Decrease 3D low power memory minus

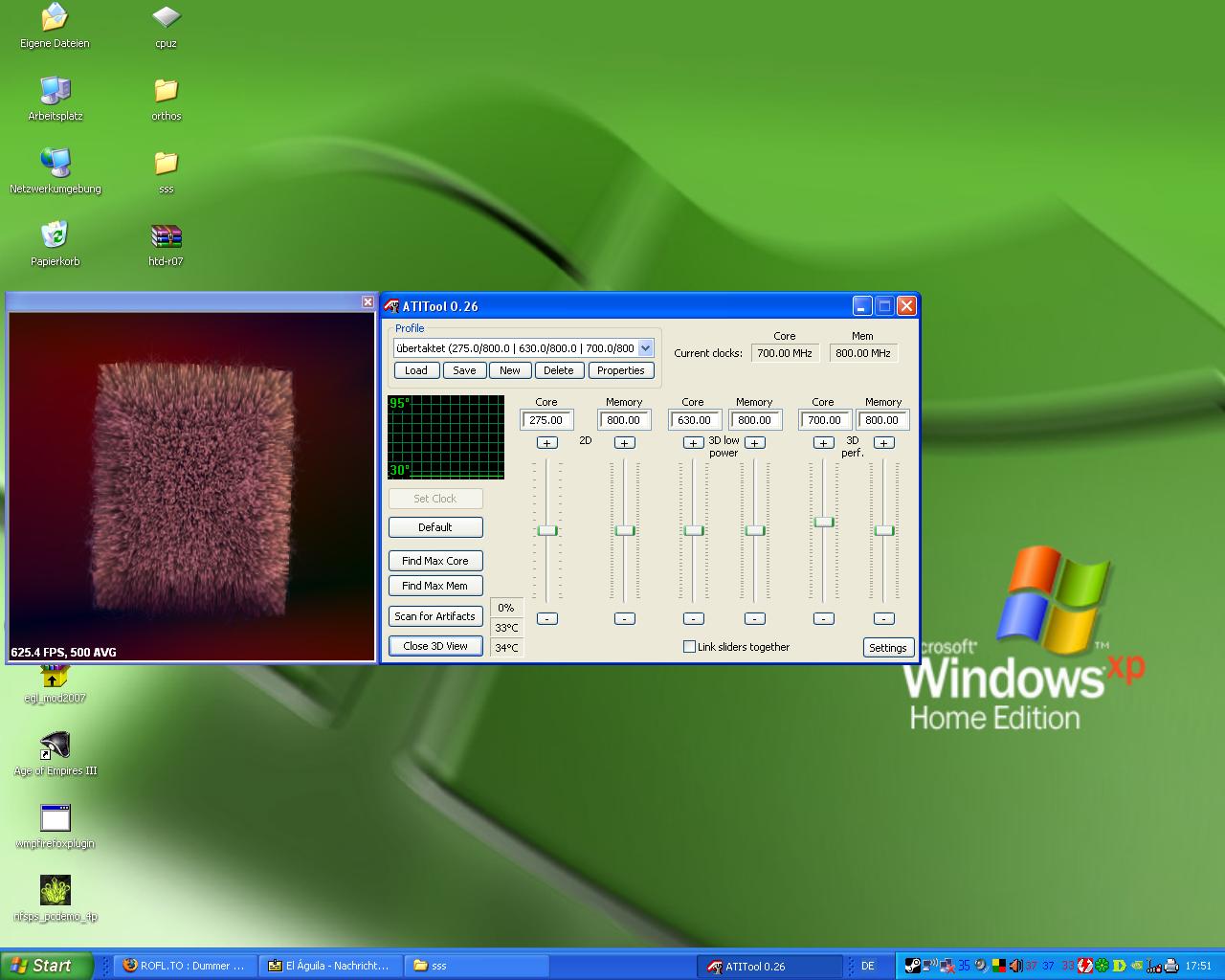[x=755, y=618]
